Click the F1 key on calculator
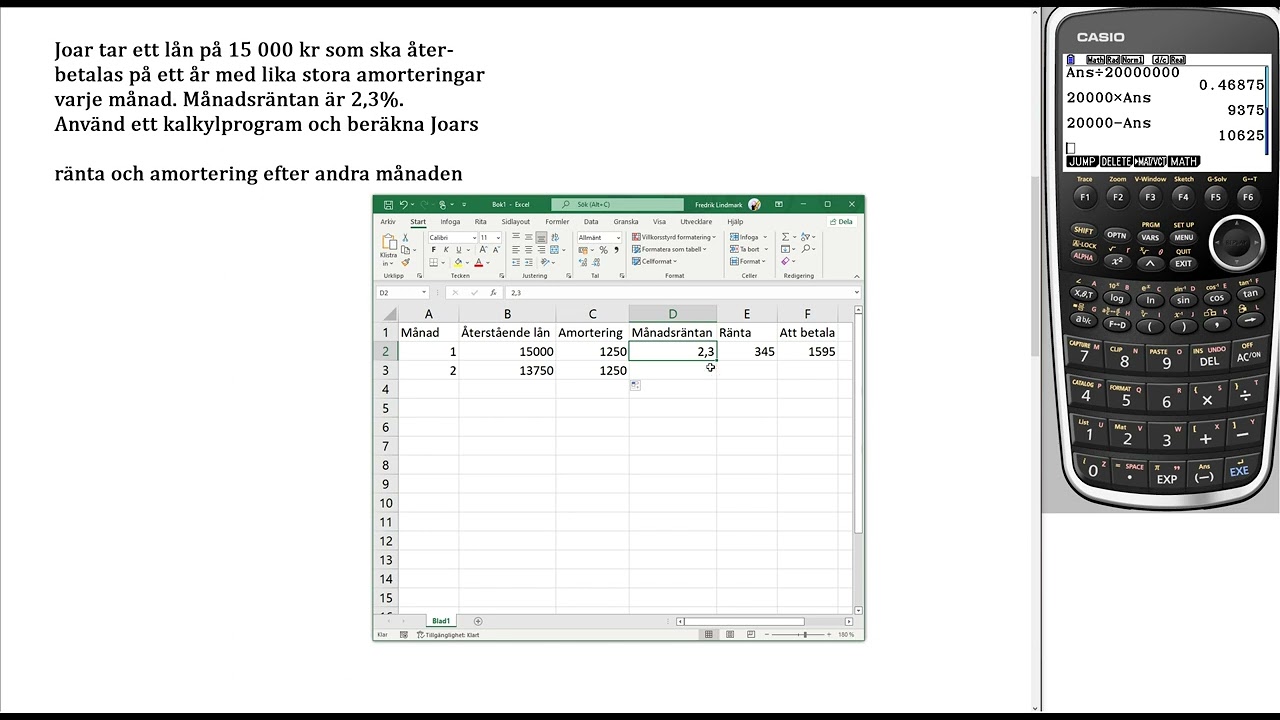Viewport: 1280px width, 720px height. coord(1084,198)
